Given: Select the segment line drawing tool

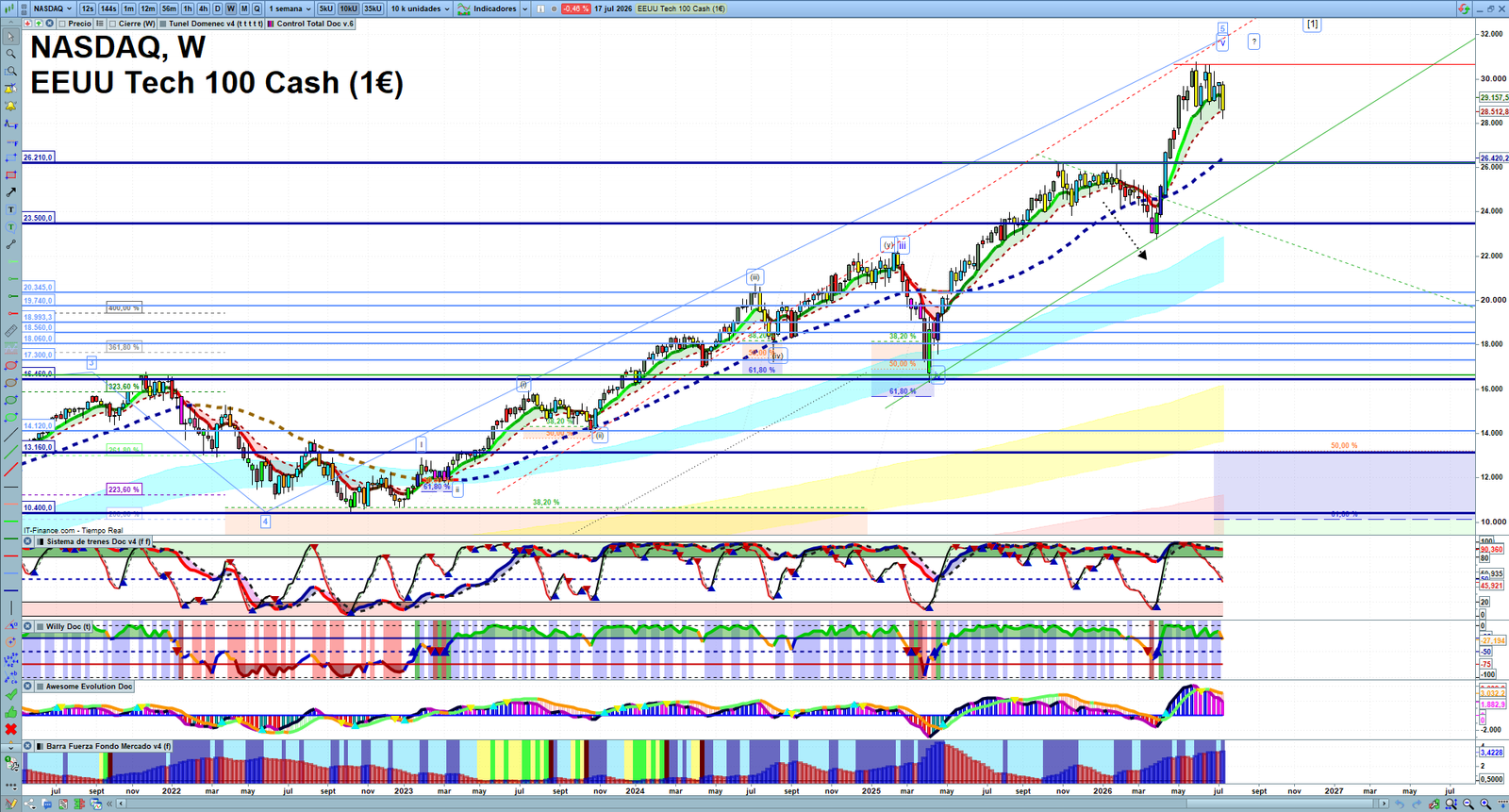Looking at the screenshot, I should pos(10,244).
